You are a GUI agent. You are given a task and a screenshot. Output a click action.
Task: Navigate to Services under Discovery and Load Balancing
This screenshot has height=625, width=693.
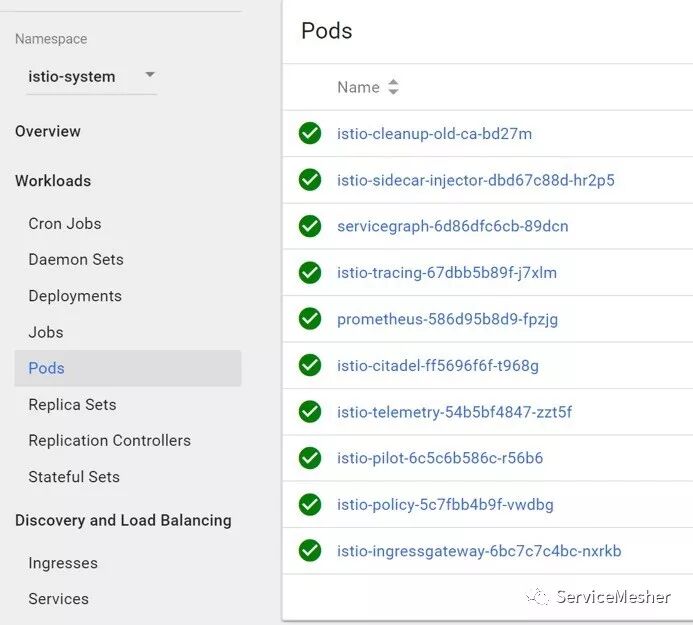pyautogui.click(x=58, y=599)
